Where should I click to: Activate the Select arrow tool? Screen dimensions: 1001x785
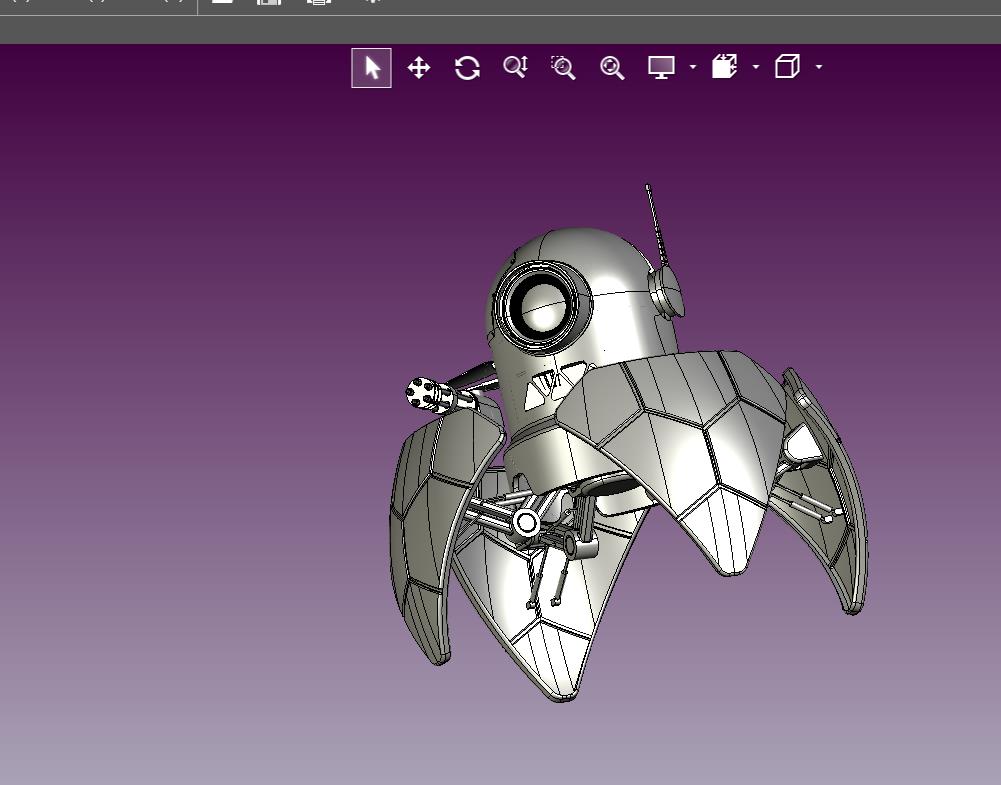tap(372, 68)
